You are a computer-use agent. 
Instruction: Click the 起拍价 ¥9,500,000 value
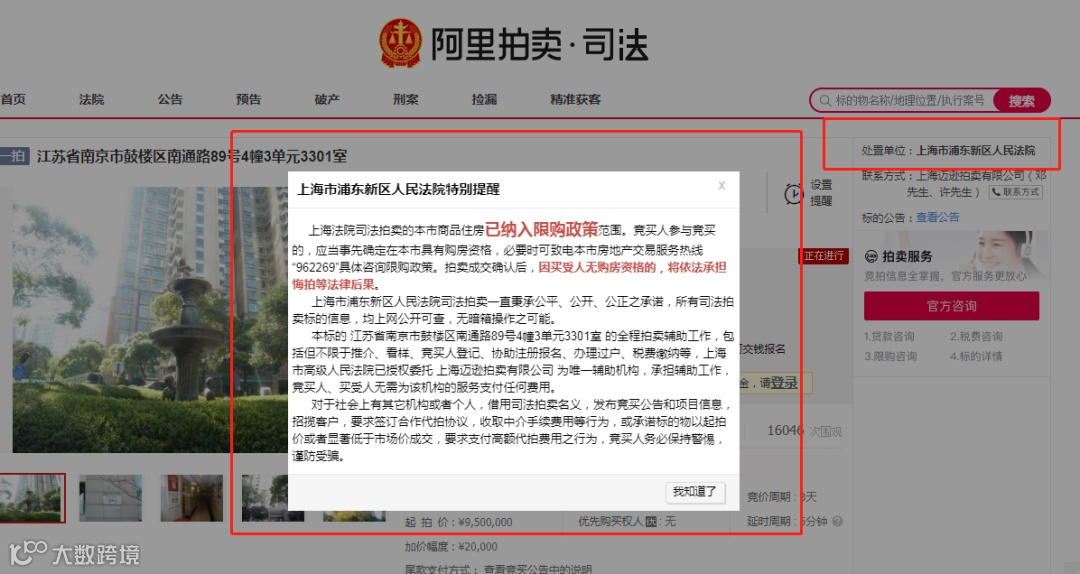pyautogui.click(x=485, y=522)
